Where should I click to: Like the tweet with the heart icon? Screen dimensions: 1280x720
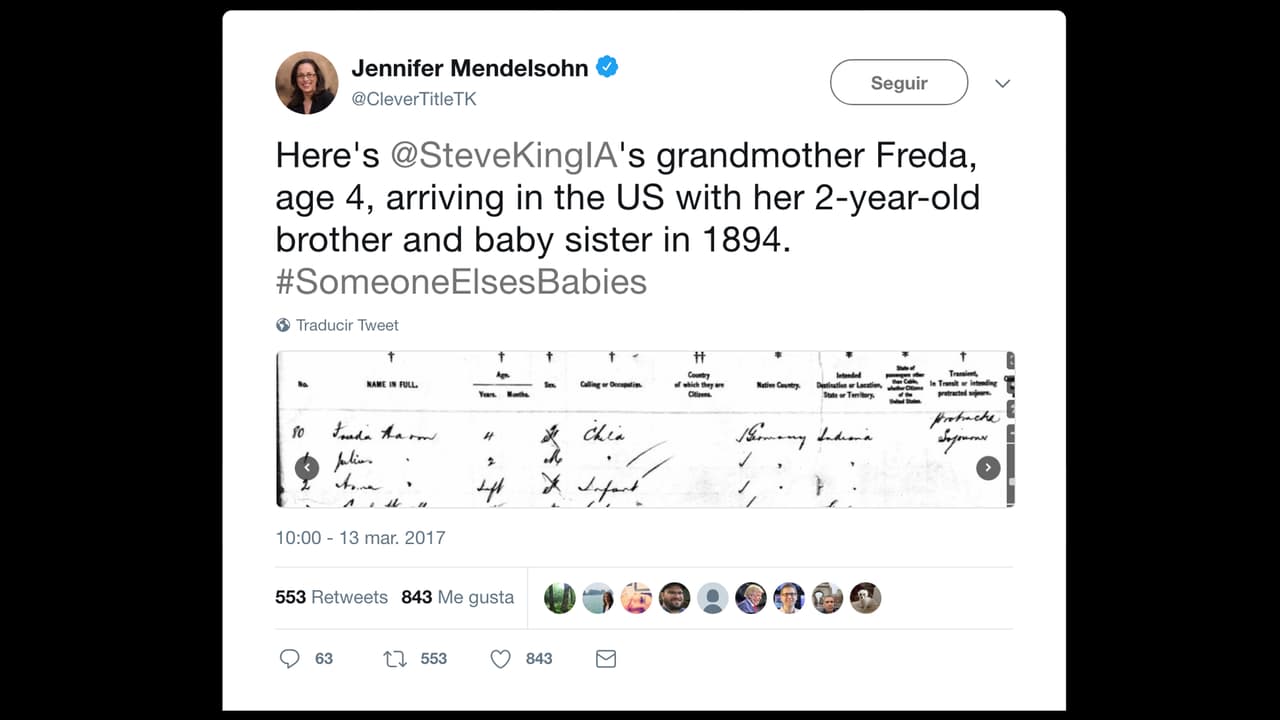click(x=500, y=658)
